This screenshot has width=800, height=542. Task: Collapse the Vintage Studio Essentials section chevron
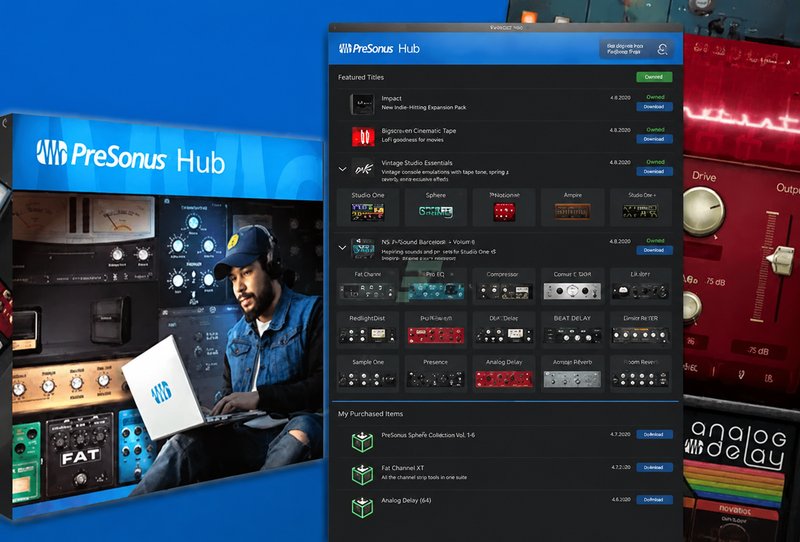coord(342,169)
